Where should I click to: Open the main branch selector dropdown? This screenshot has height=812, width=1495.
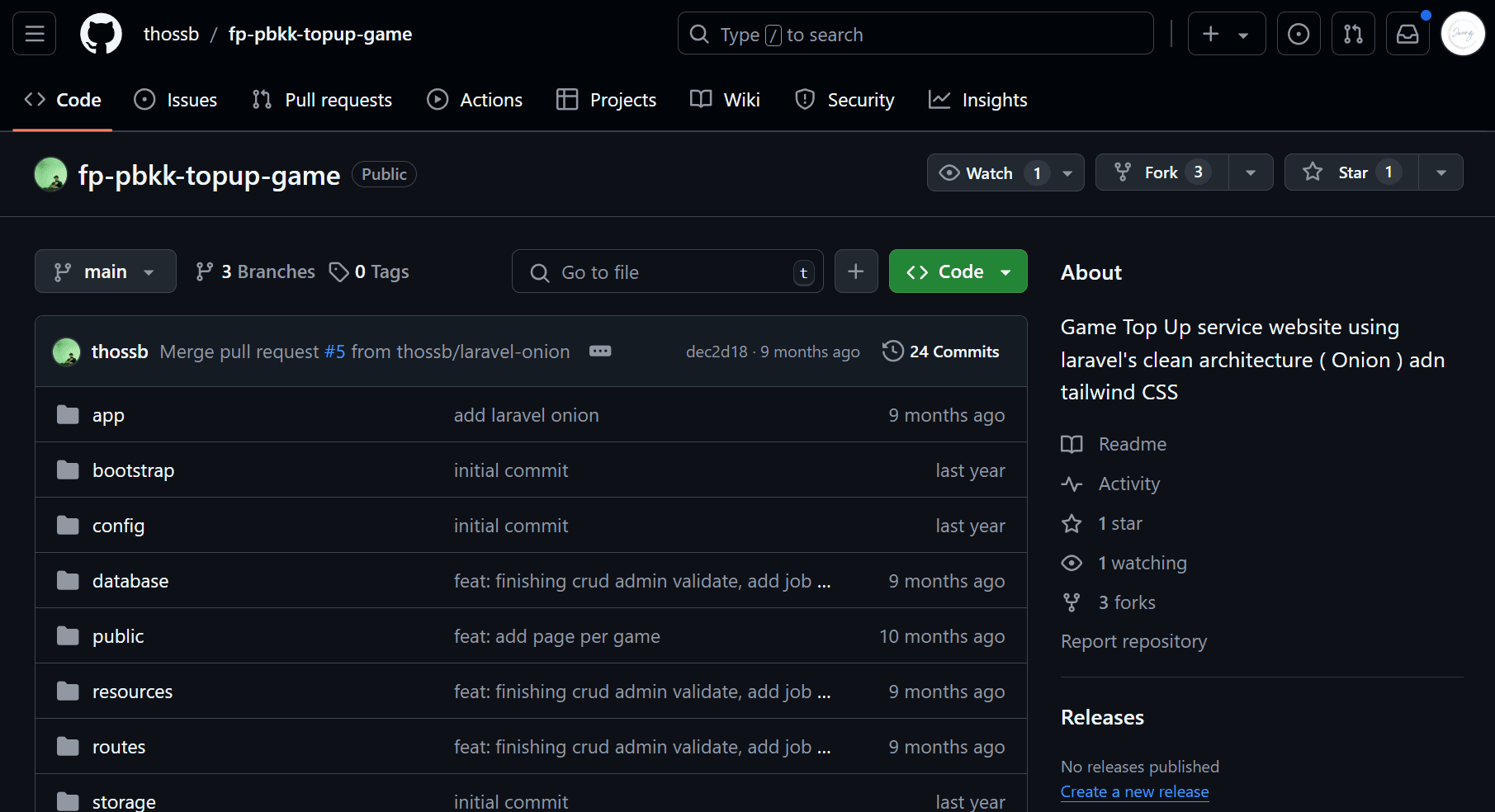coord(106,271)
